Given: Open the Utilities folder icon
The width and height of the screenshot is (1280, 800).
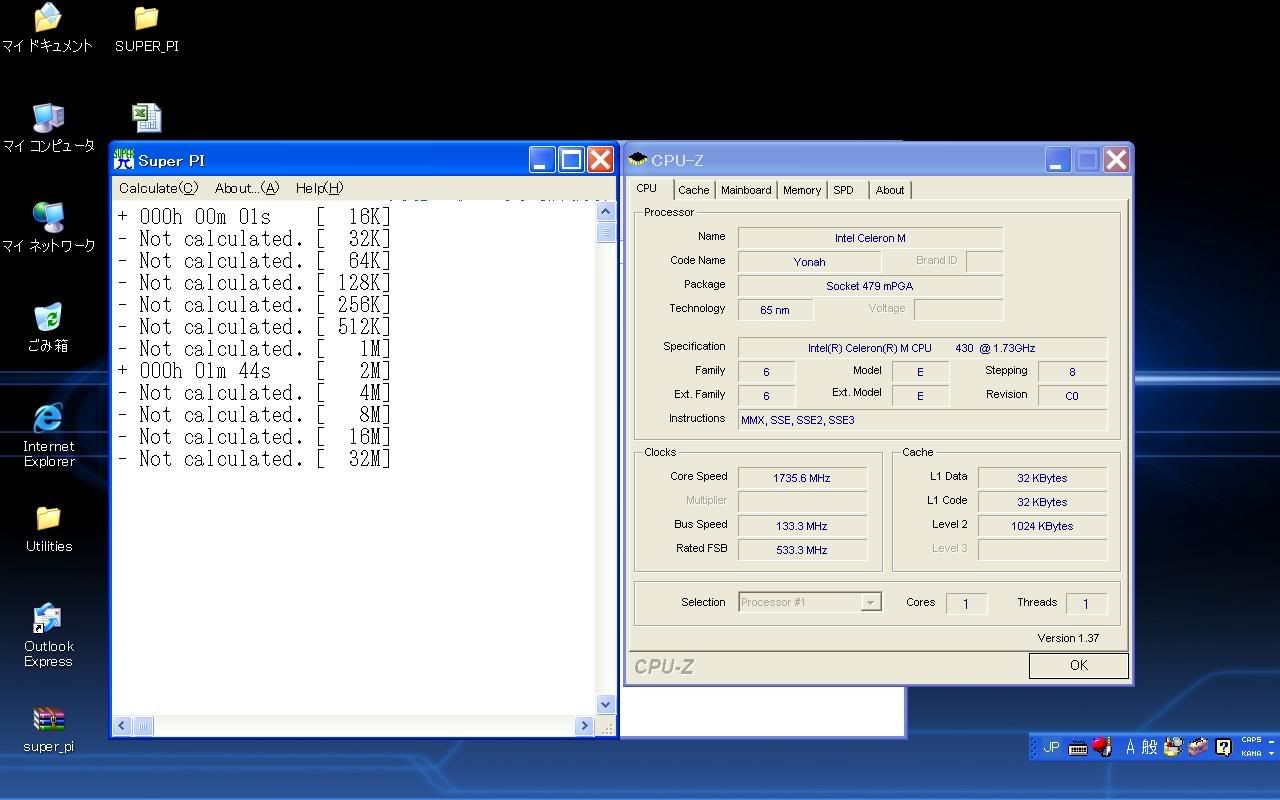Looking at the screenshot, I should 48,519.
